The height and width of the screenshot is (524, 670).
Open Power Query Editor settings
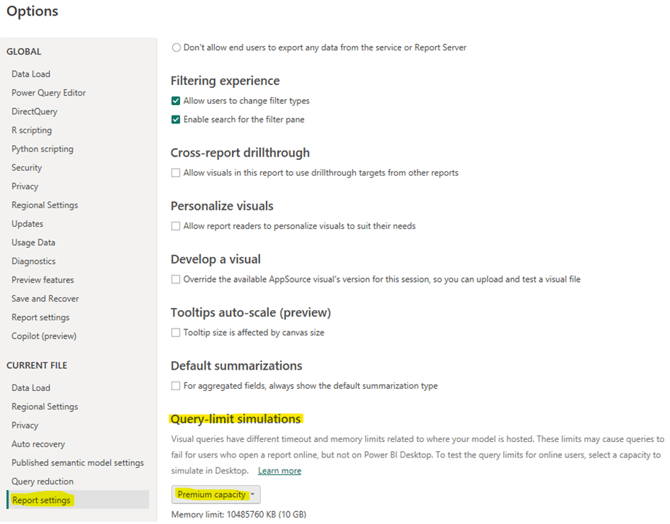48,93
